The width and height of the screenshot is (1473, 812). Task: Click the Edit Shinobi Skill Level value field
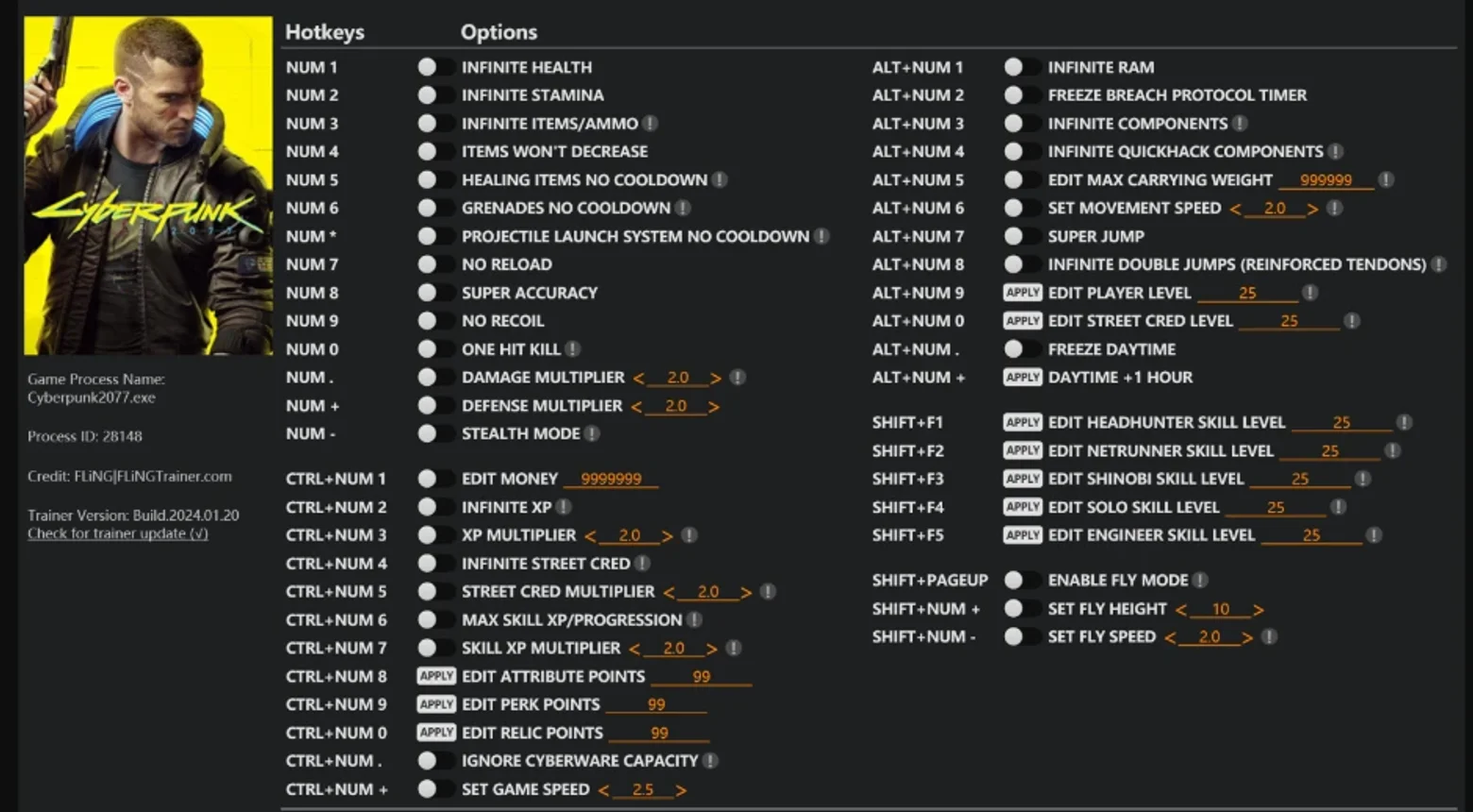[x=1300, y=479]
